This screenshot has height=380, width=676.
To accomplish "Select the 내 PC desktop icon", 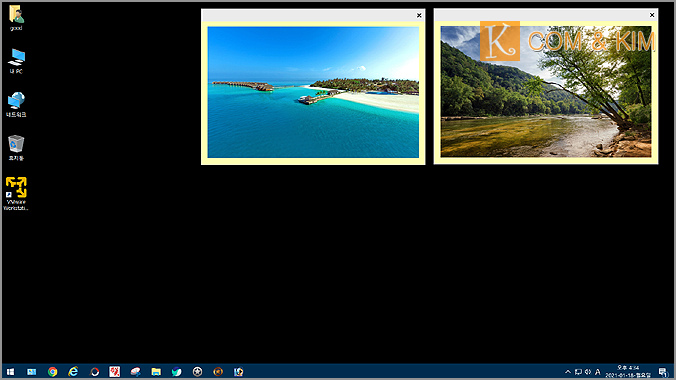I will (x=16, y=61).
